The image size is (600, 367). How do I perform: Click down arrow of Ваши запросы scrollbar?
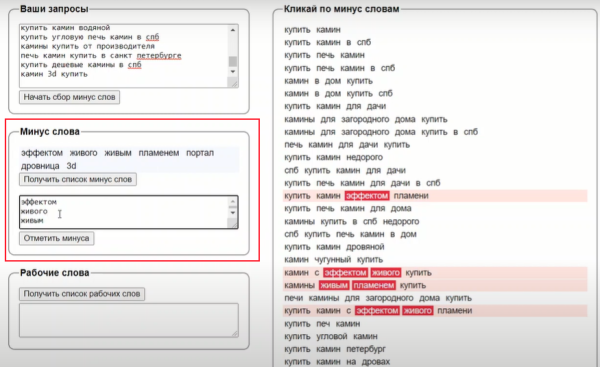233,72
